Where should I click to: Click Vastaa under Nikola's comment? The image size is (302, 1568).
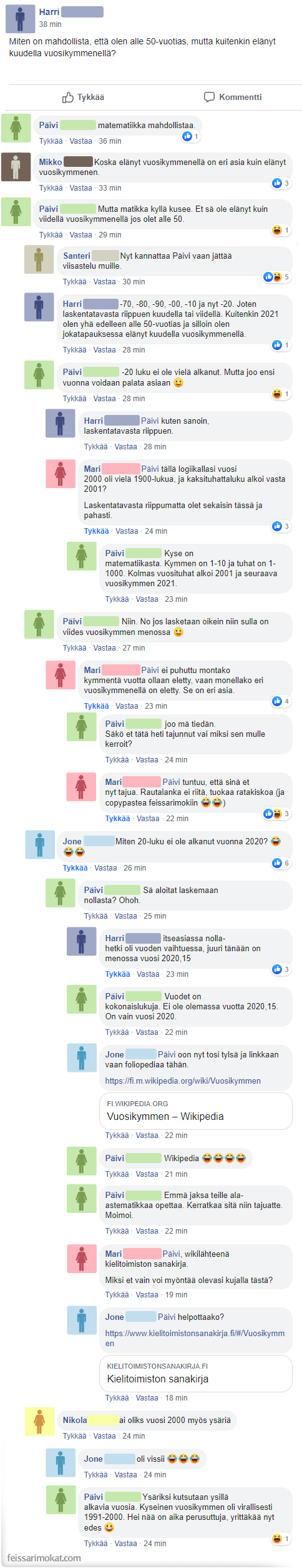pyautogui.click(x=104, y=1436)
